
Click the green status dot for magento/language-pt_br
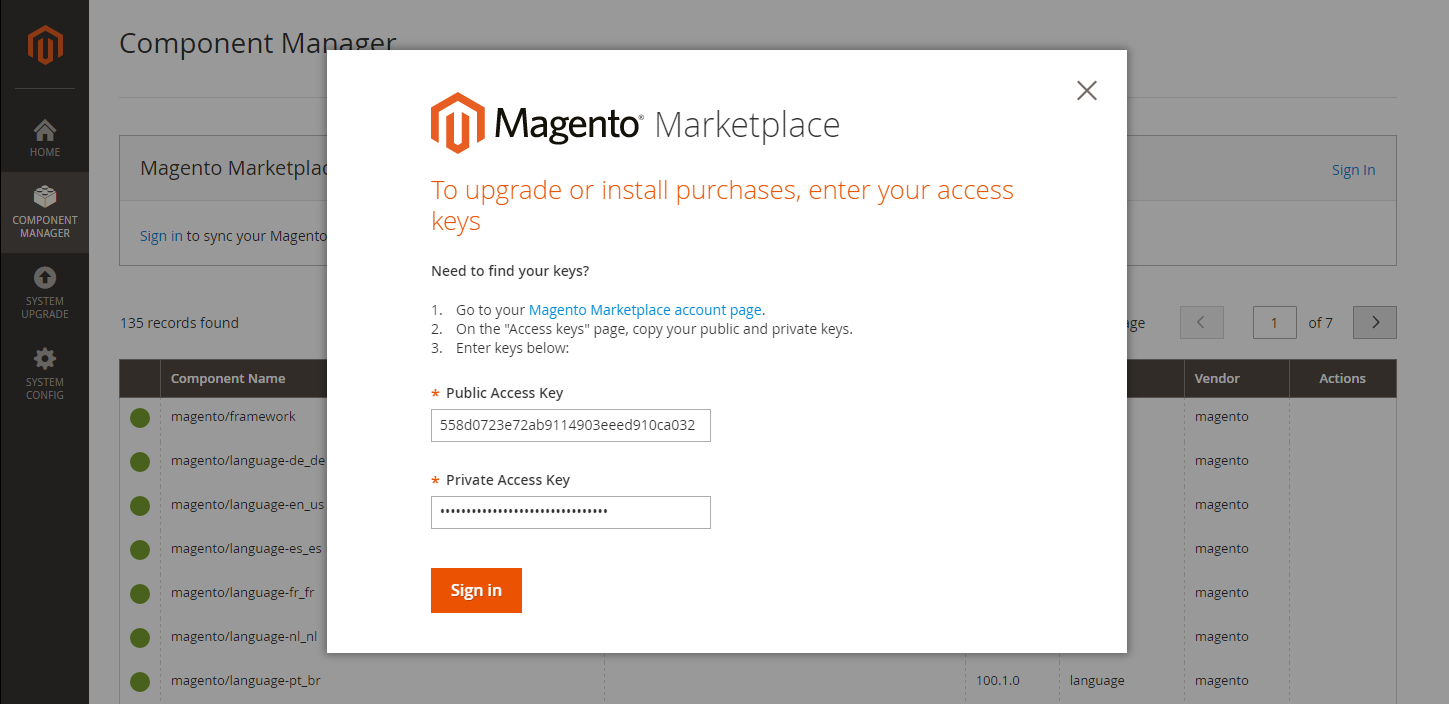point(140,681)
